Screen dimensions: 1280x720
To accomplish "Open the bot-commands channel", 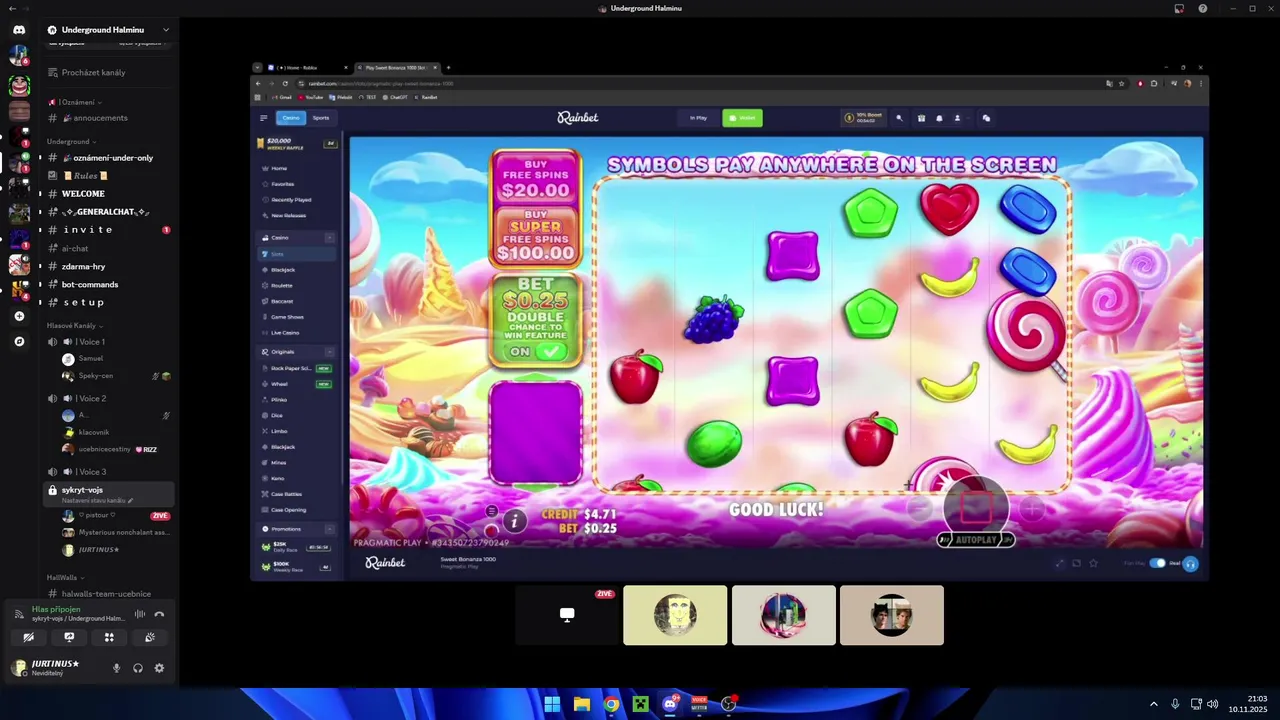I will click(108, 284).
